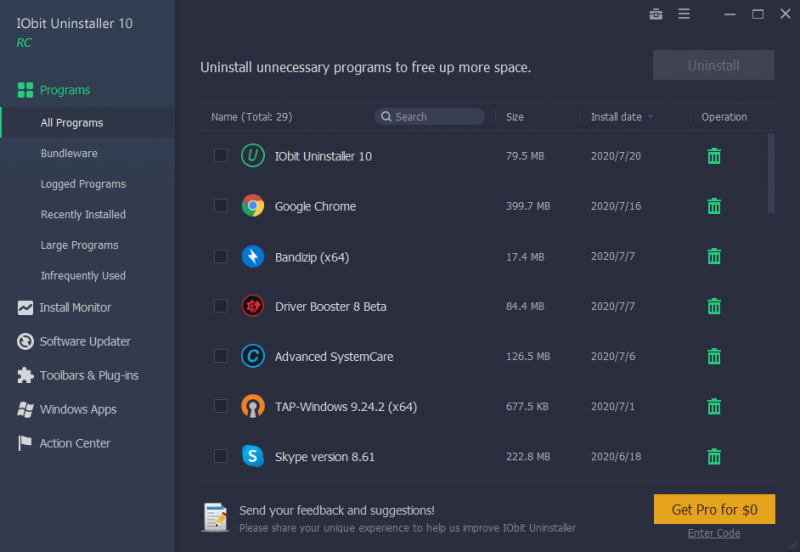Click the Skype app icon
800x552 pixels.
[253, 456]
